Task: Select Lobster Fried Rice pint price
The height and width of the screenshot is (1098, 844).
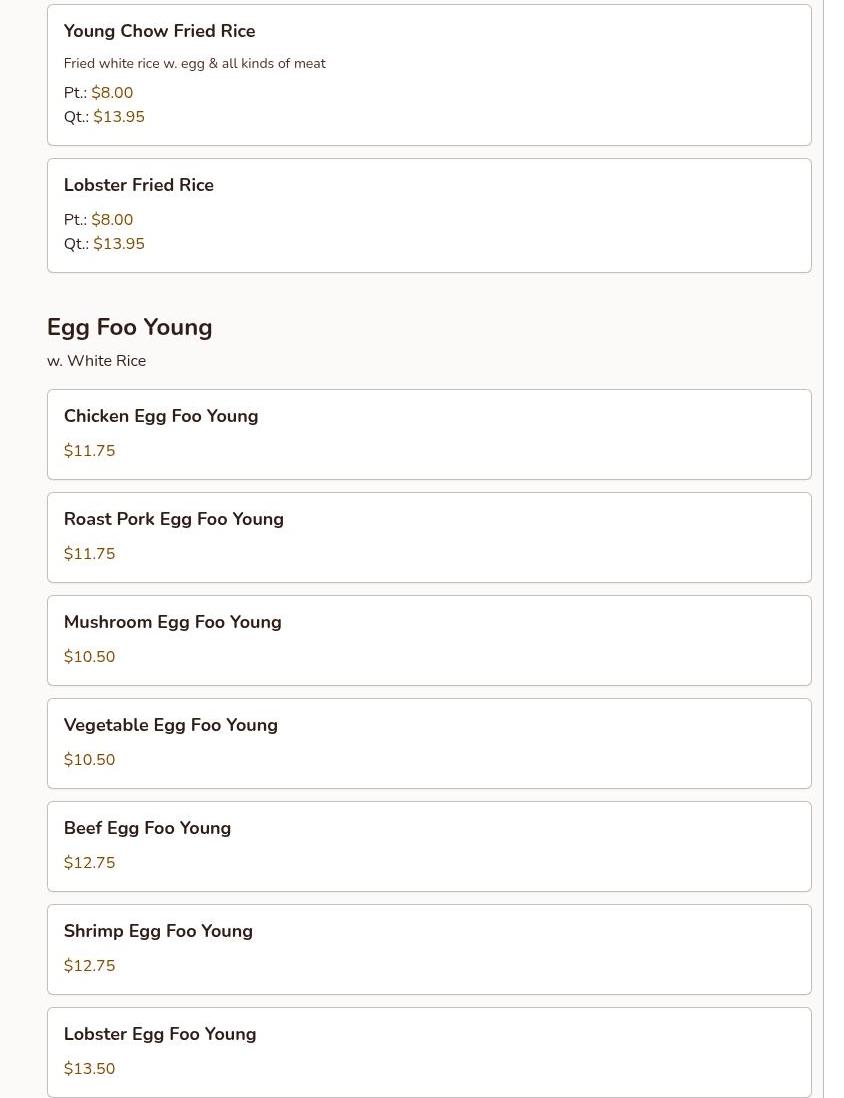Action: 112,220
